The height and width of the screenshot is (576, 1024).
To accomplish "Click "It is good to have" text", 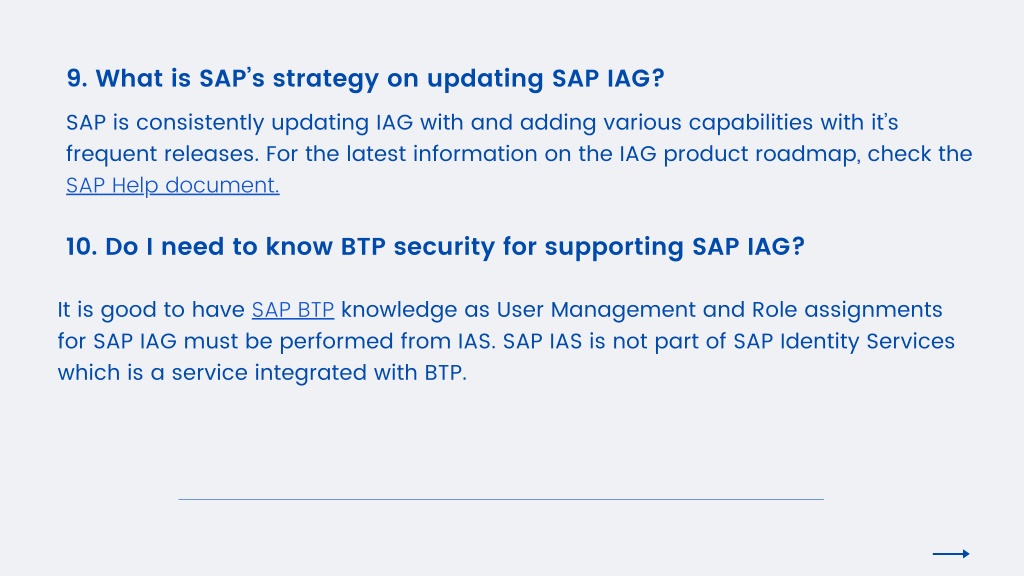I will point(151,310).
